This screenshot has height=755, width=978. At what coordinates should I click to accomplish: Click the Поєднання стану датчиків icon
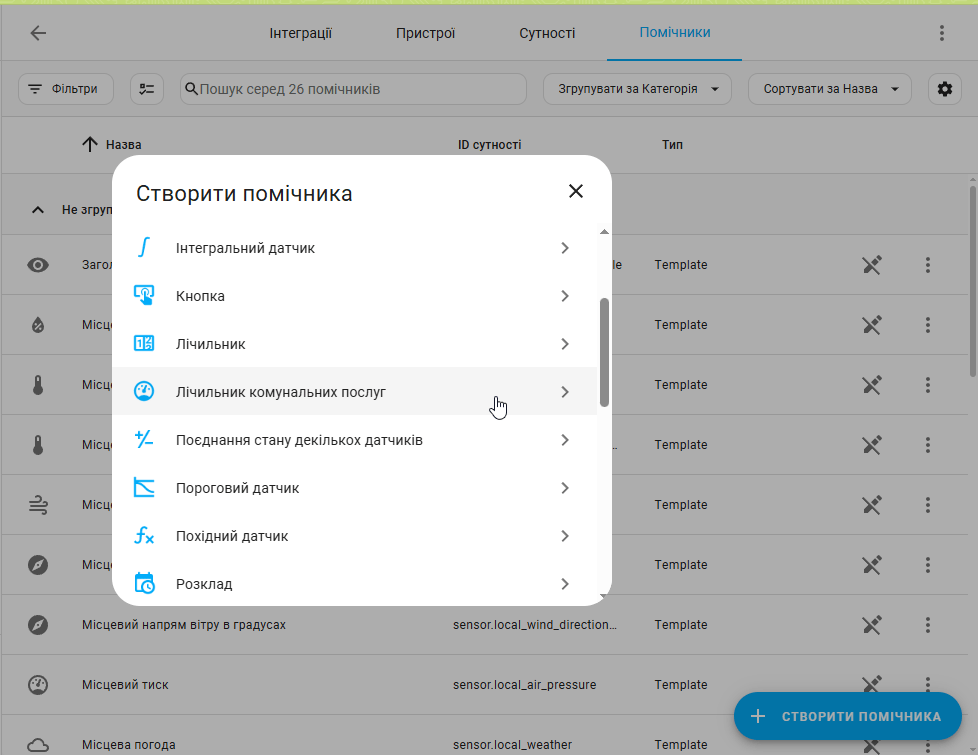point(144,439)
